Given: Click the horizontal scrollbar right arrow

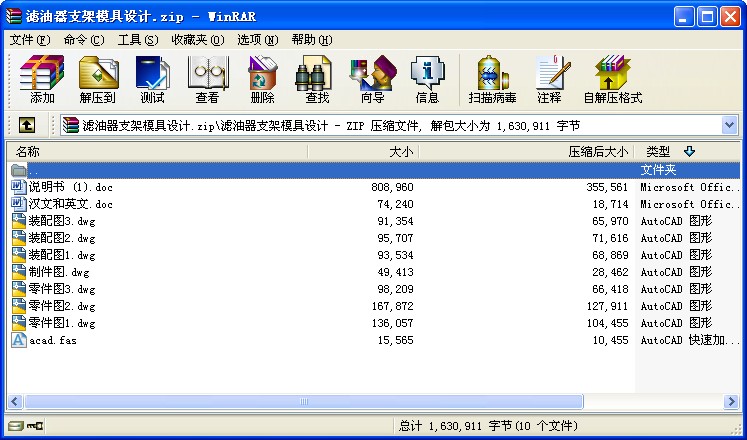Looking at the screenshot, I should click(731, 401).
